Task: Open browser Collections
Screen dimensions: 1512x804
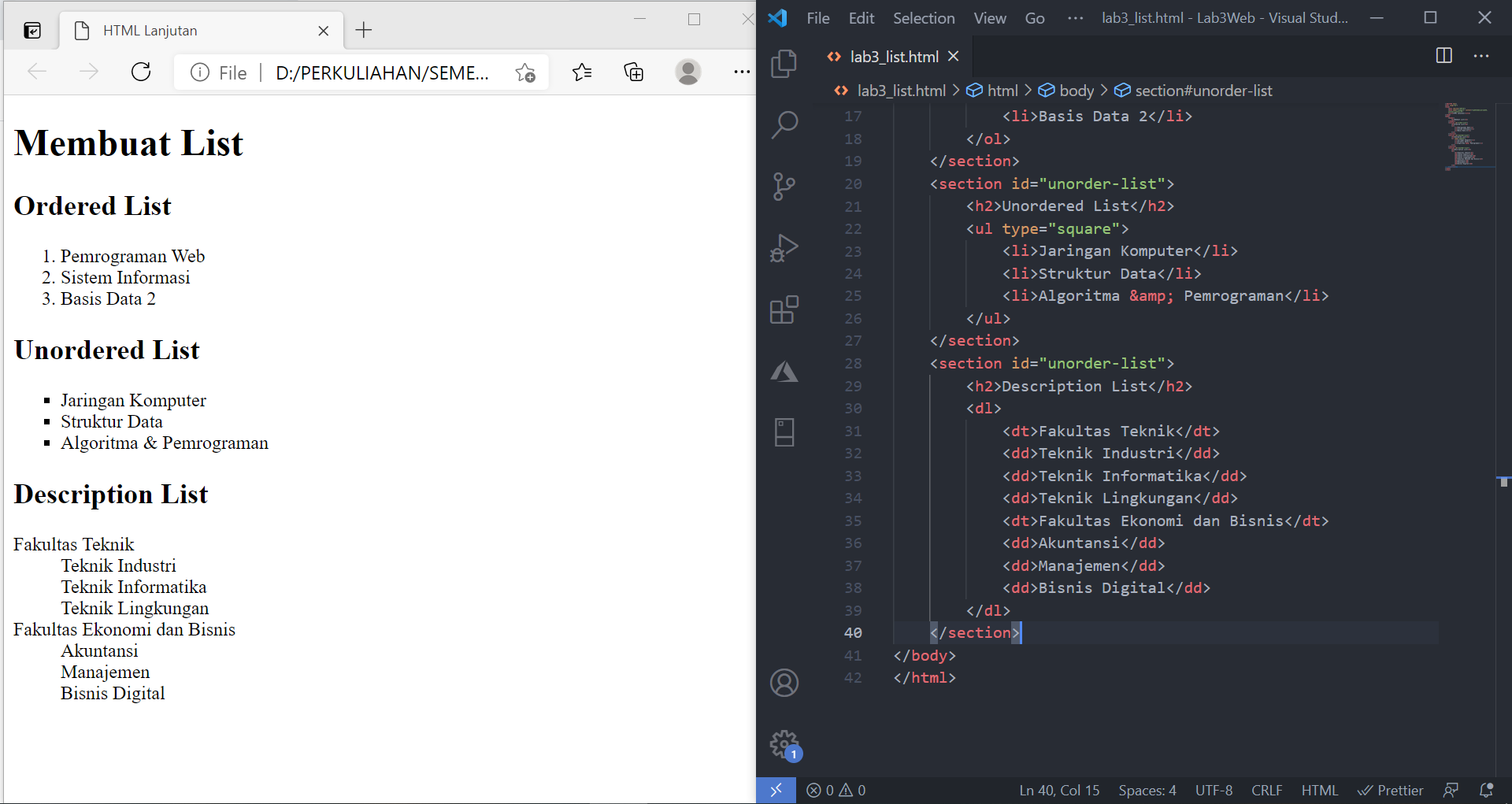Action: tap(634, 72)
